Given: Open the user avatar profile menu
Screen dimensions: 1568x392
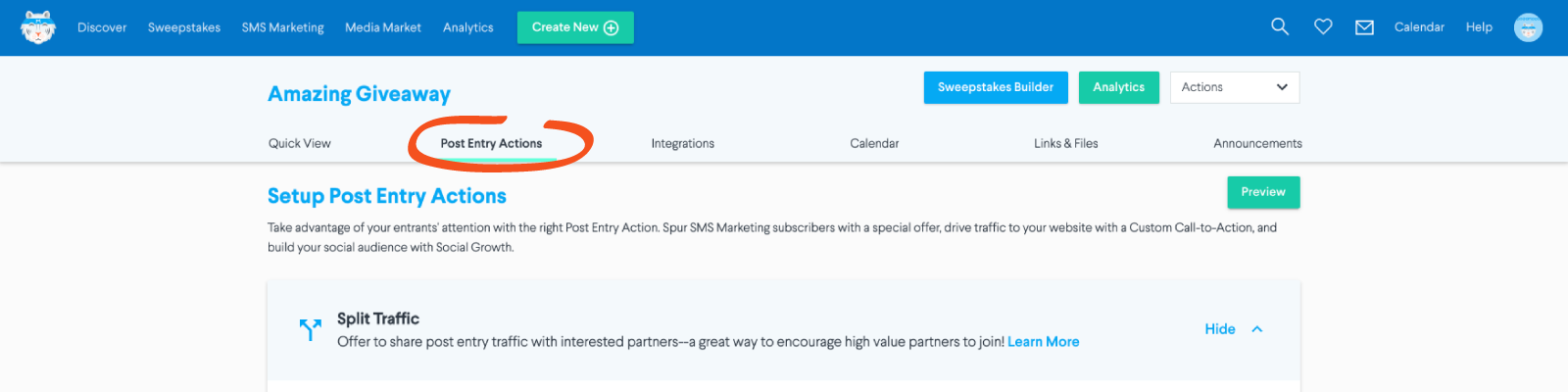Looking at the screenshot, I should click(x=1528, y=27).
